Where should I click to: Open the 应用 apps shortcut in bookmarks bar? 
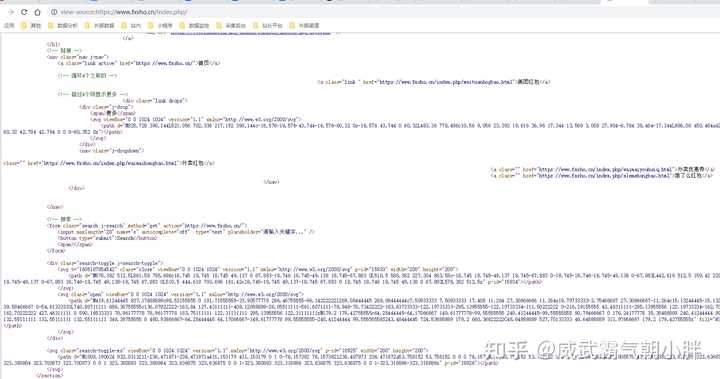coord(9,26)
